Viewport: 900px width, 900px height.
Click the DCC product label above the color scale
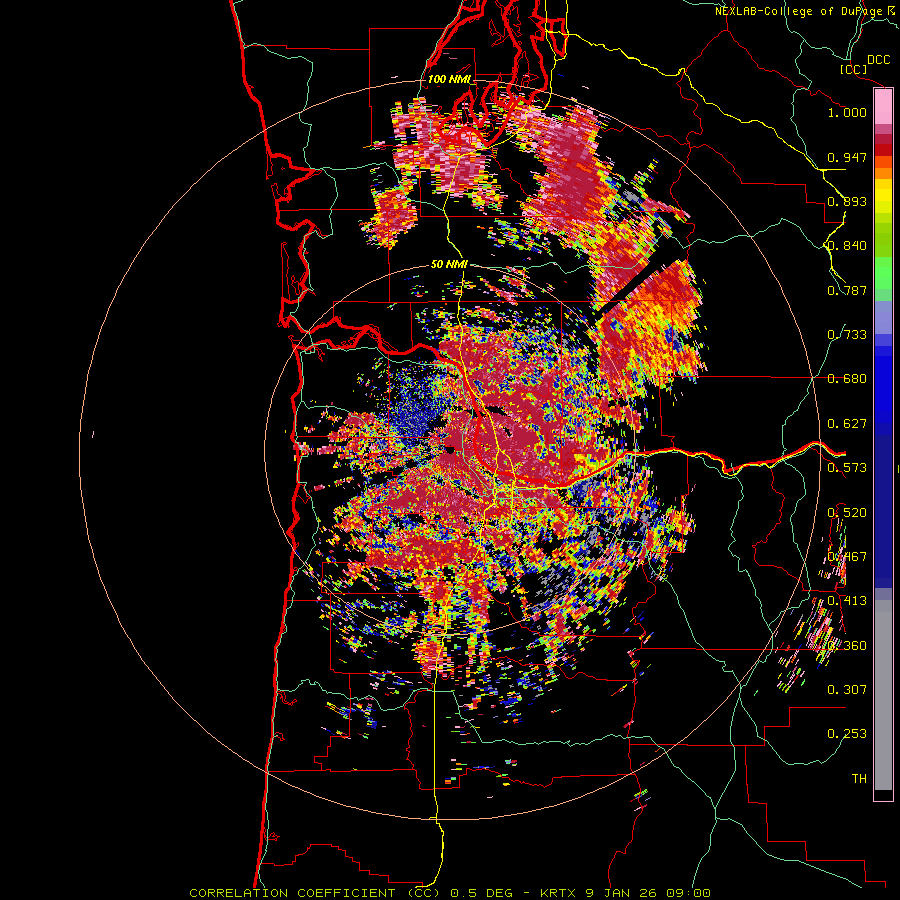(879, 60)
